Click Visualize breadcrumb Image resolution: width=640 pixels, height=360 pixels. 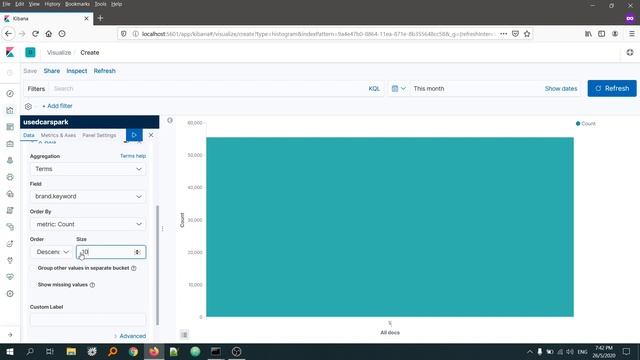tap(59, 53)
